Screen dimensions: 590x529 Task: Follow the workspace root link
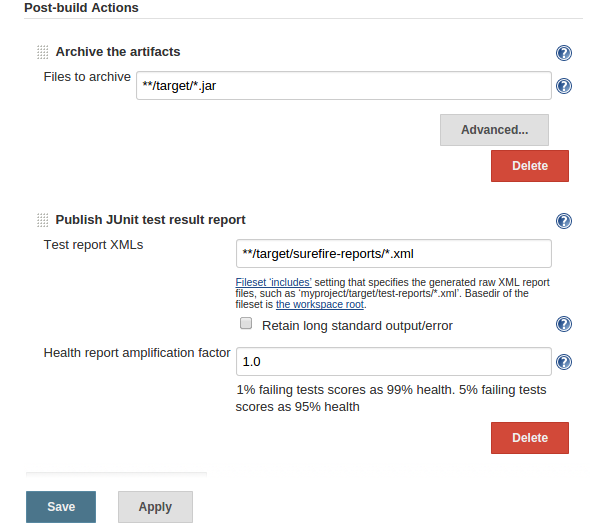coord(320,304)
